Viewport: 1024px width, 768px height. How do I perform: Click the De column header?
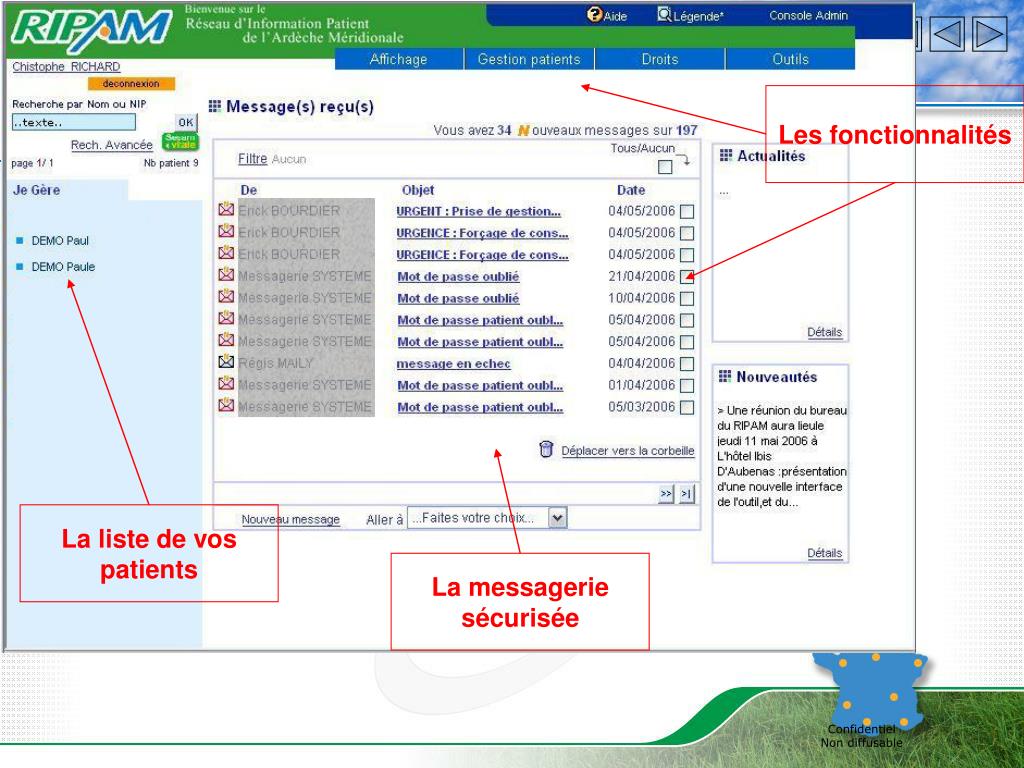tap(248, 190)
